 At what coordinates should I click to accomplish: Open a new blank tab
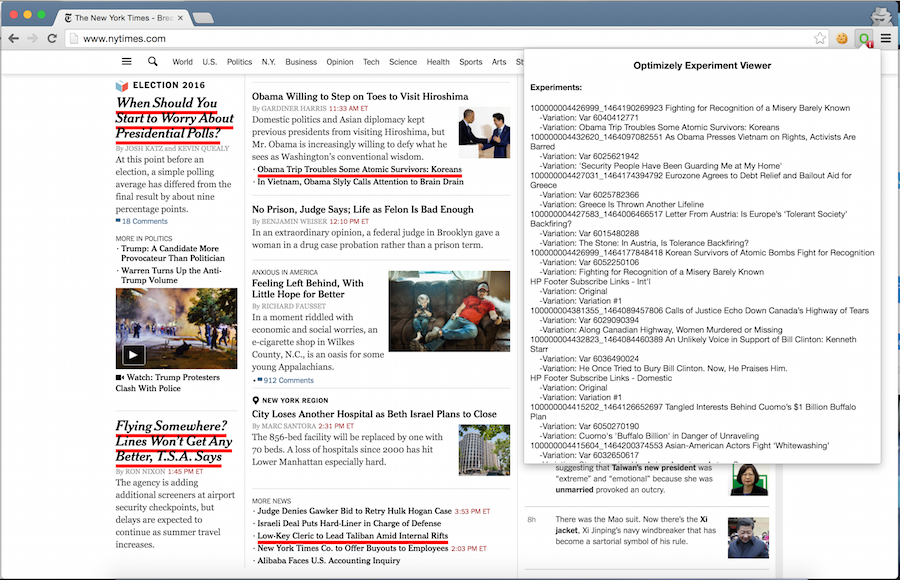(203, 18)
